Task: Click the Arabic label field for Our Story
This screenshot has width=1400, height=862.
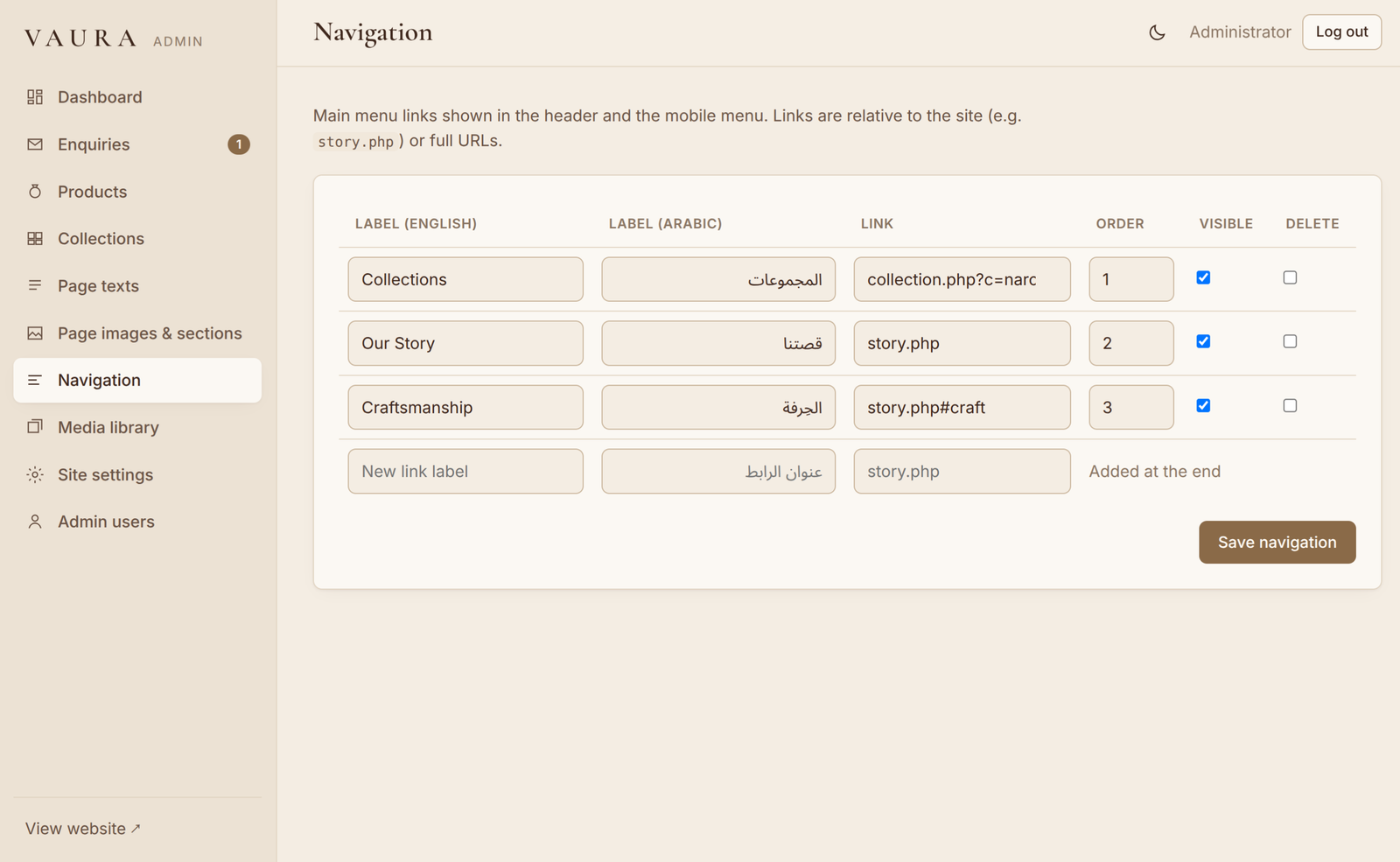Action: pos(718,343)
